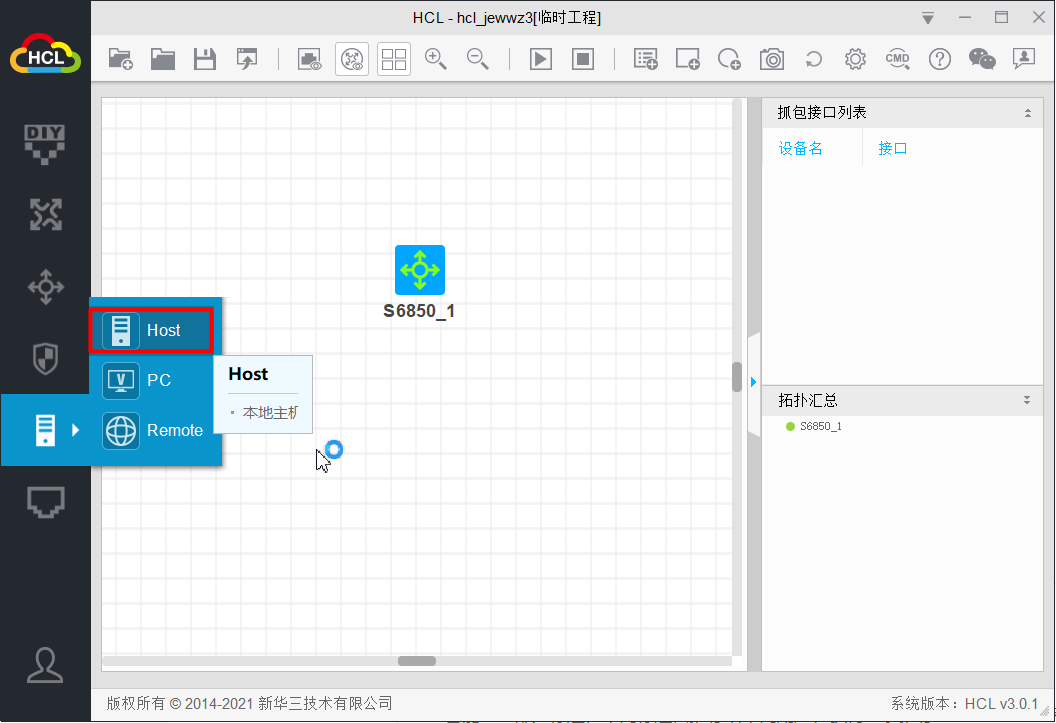Click the terminal devices sidebar category
The height and width of the screenshot is (723, 1056).
[x=45, y=429]
